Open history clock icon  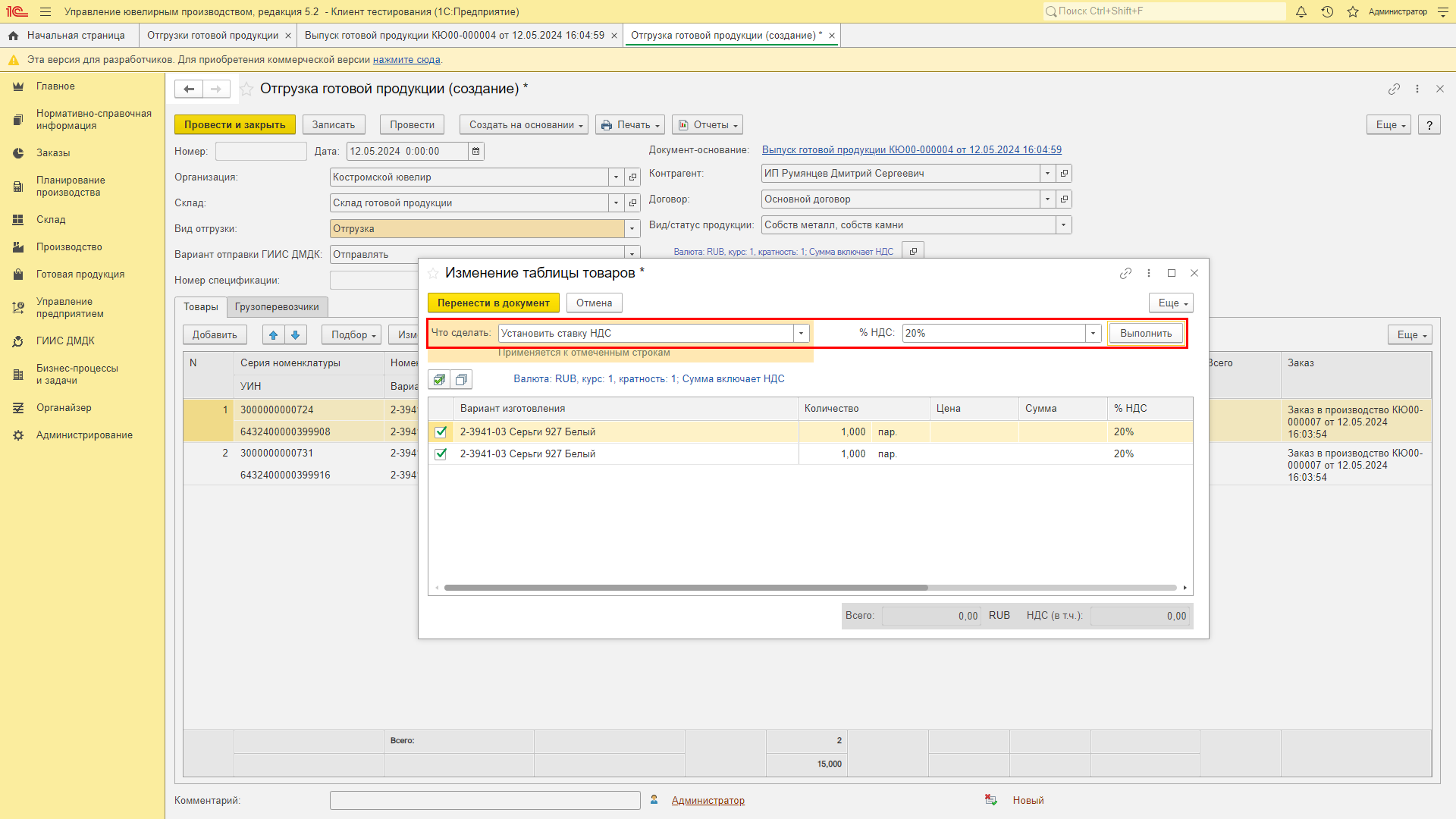click(x=1327, y=11)
